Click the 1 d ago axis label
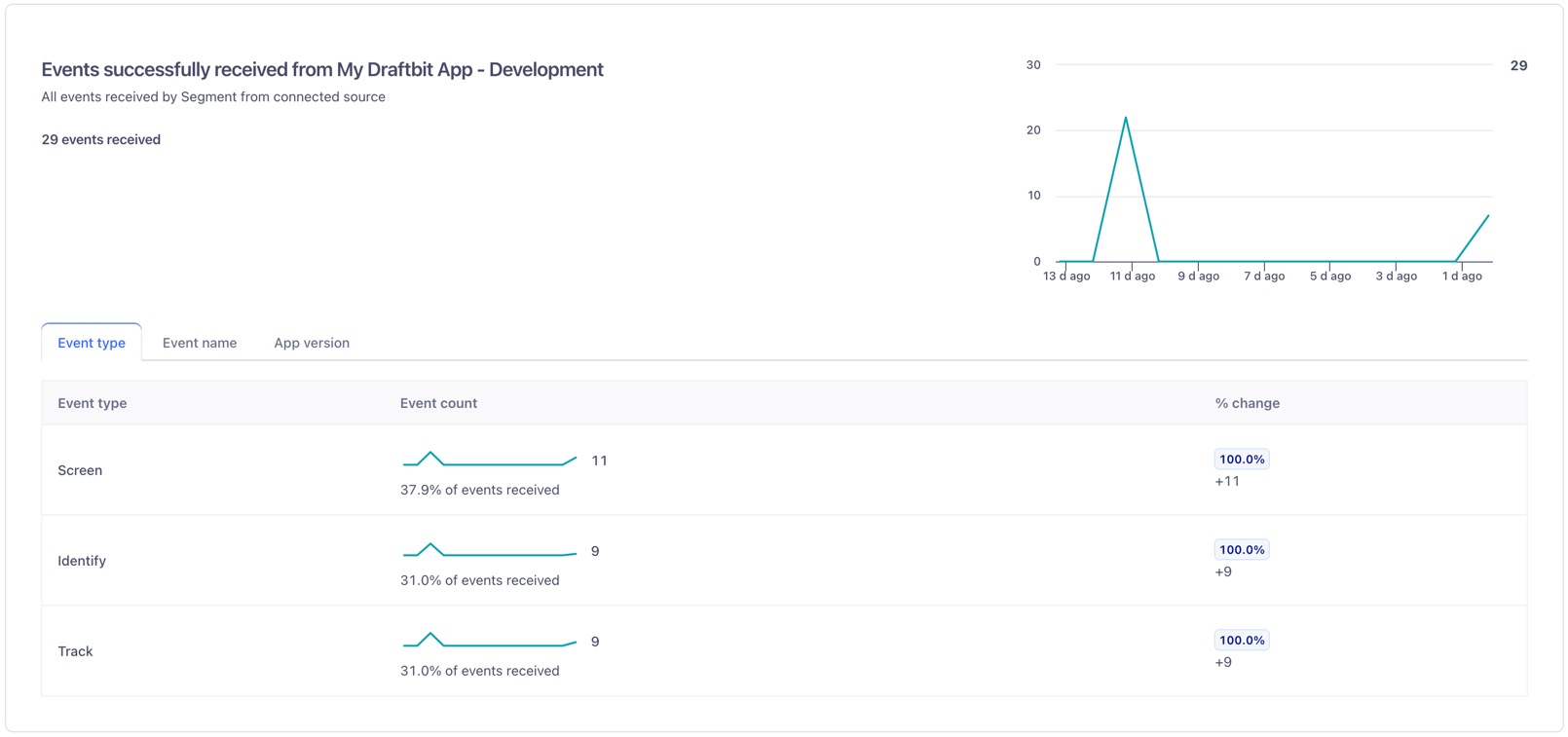1568x737 pixels. 1462,276
